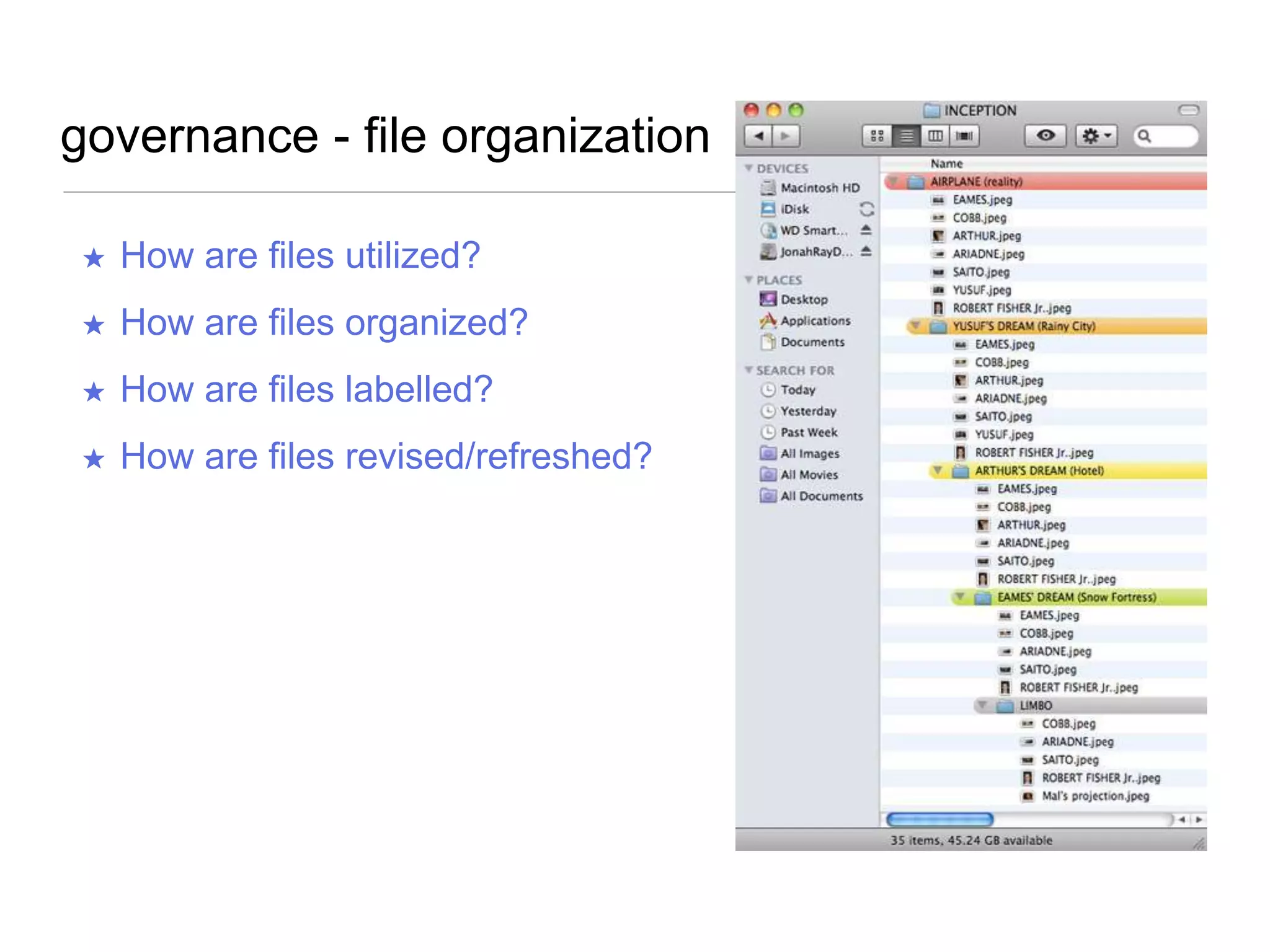Collapse the SEARCH FOR sidebar section
This screenshot has height=952, width=1270.
pyautogui.click(x=748, y=369)
